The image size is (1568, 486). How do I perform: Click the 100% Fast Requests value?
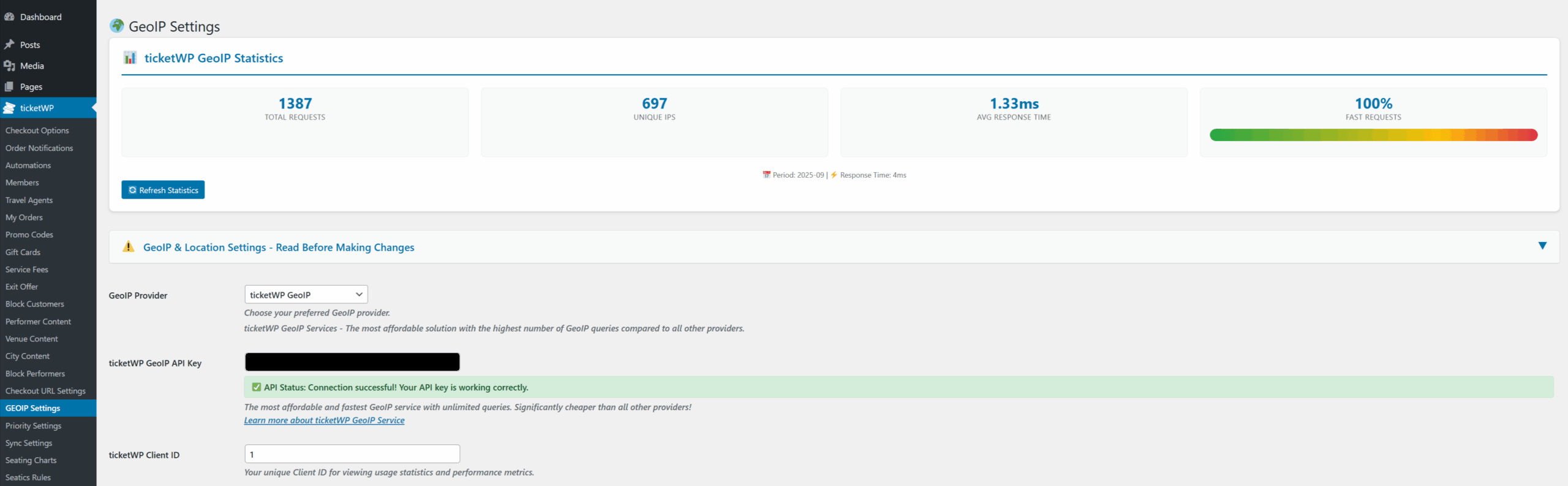pos(1373,104)
